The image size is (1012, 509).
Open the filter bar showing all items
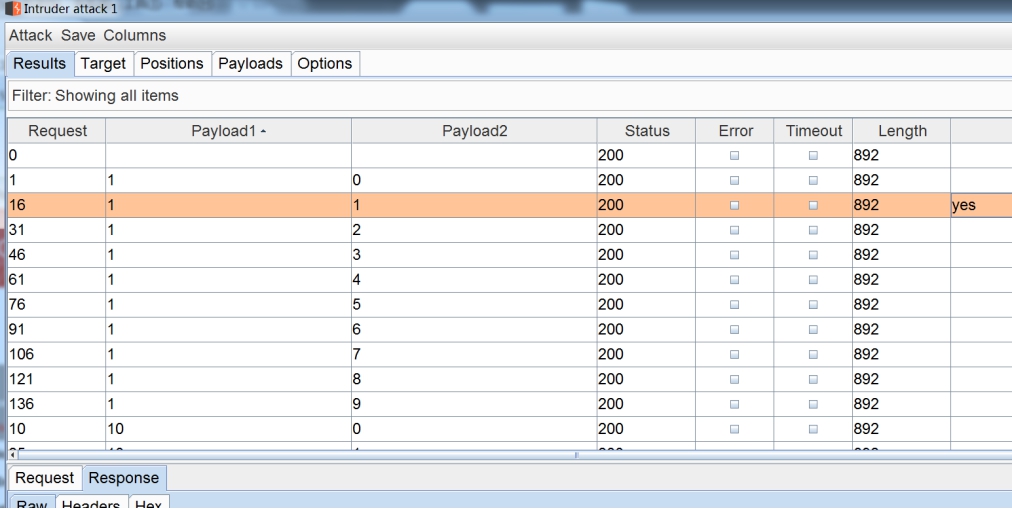pyautogui.click(x=510, y=95)
